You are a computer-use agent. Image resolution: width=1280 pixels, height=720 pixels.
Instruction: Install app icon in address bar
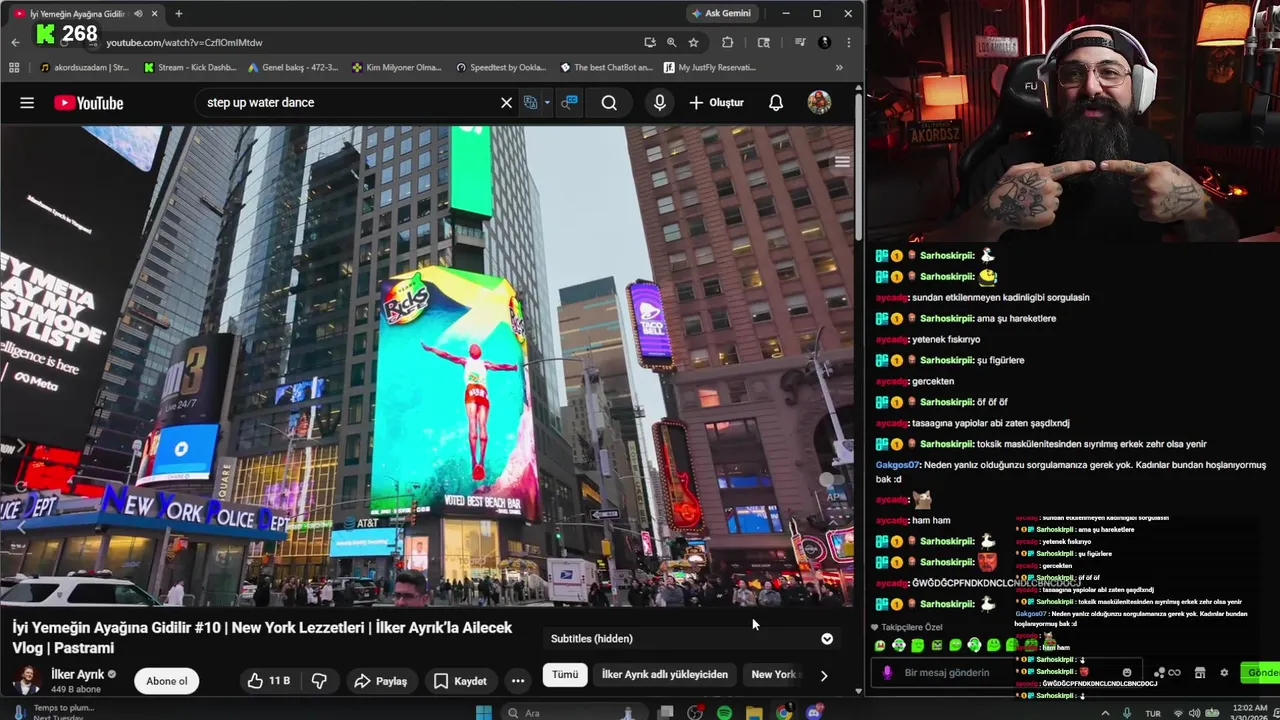650,42
